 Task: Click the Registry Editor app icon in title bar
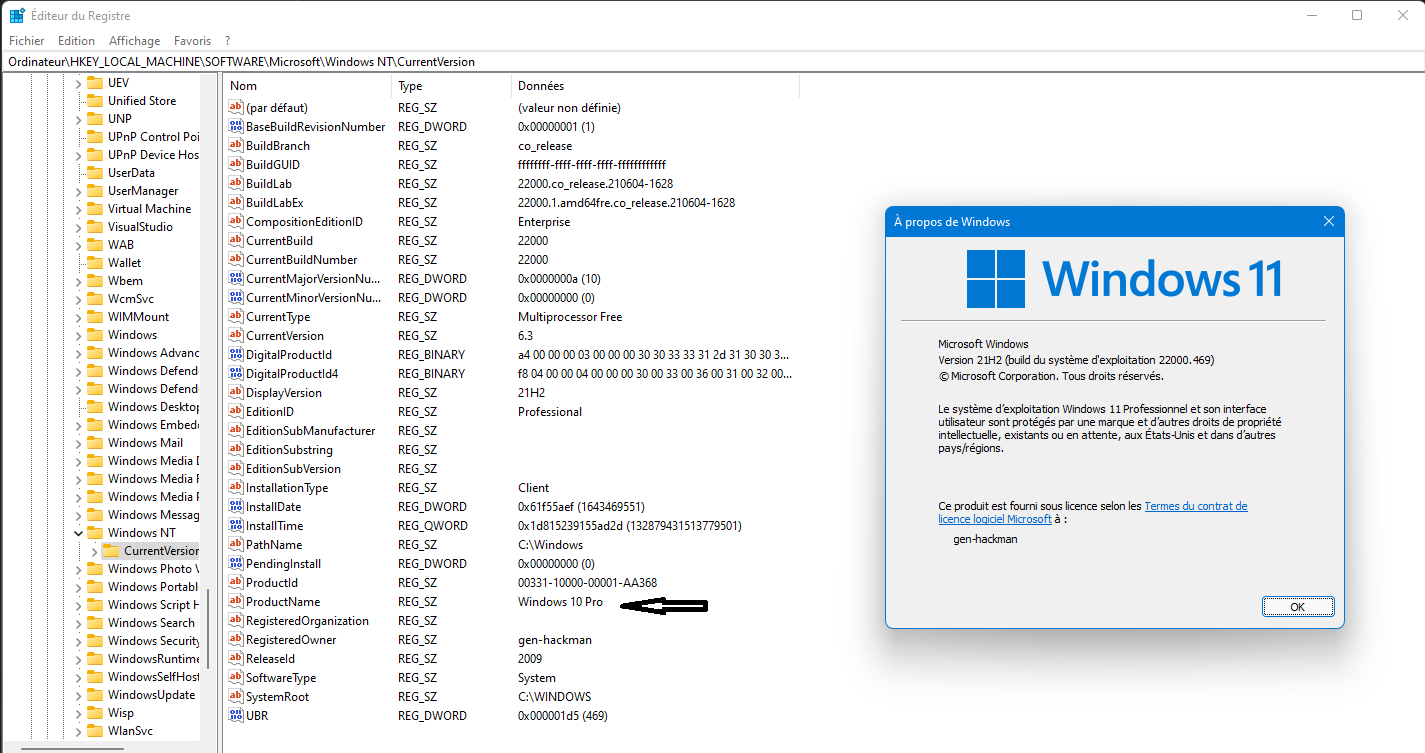pyautogui.click(x=18, y=16)
